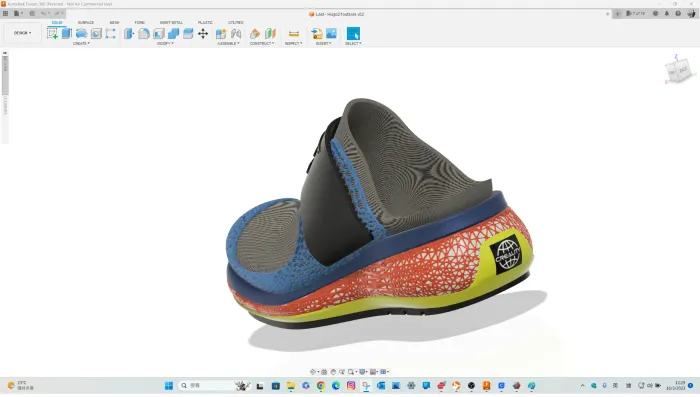
Task: Click the ViewCube orientation cube
Action: [x=678, y=70]
